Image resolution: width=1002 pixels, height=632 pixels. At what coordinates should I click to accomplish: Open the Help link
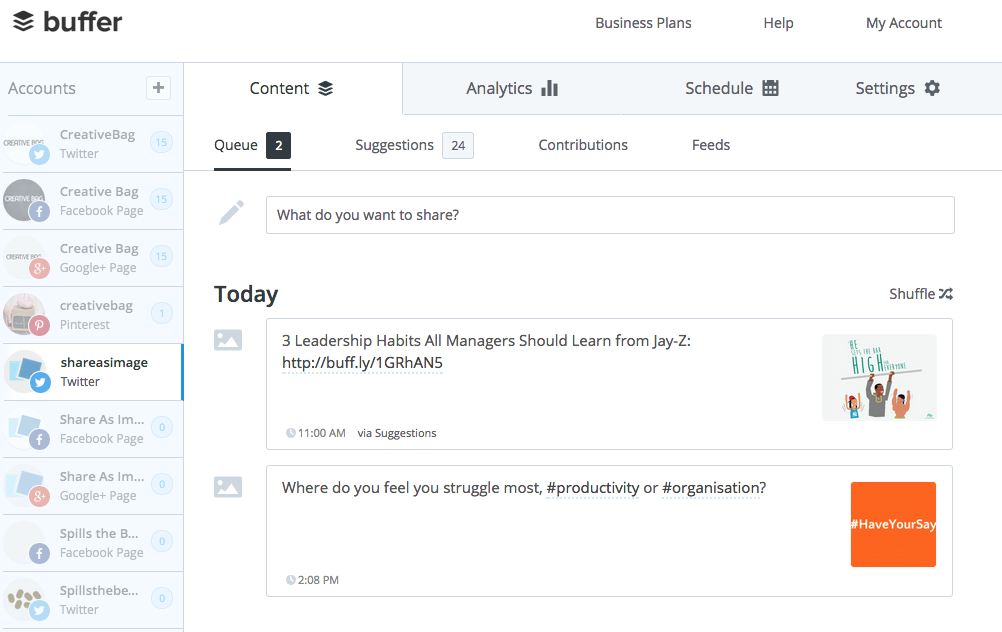(x=778, y=23)
